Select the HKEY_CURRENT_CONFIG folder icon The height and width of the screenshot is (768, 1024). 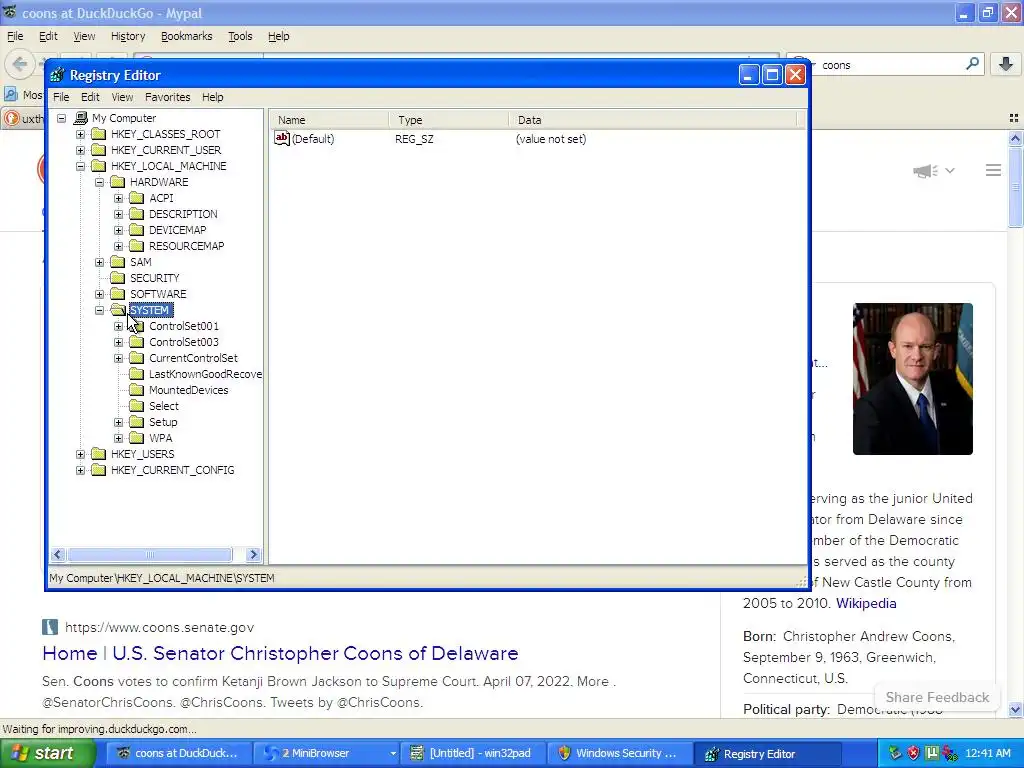tap(99, 470)
